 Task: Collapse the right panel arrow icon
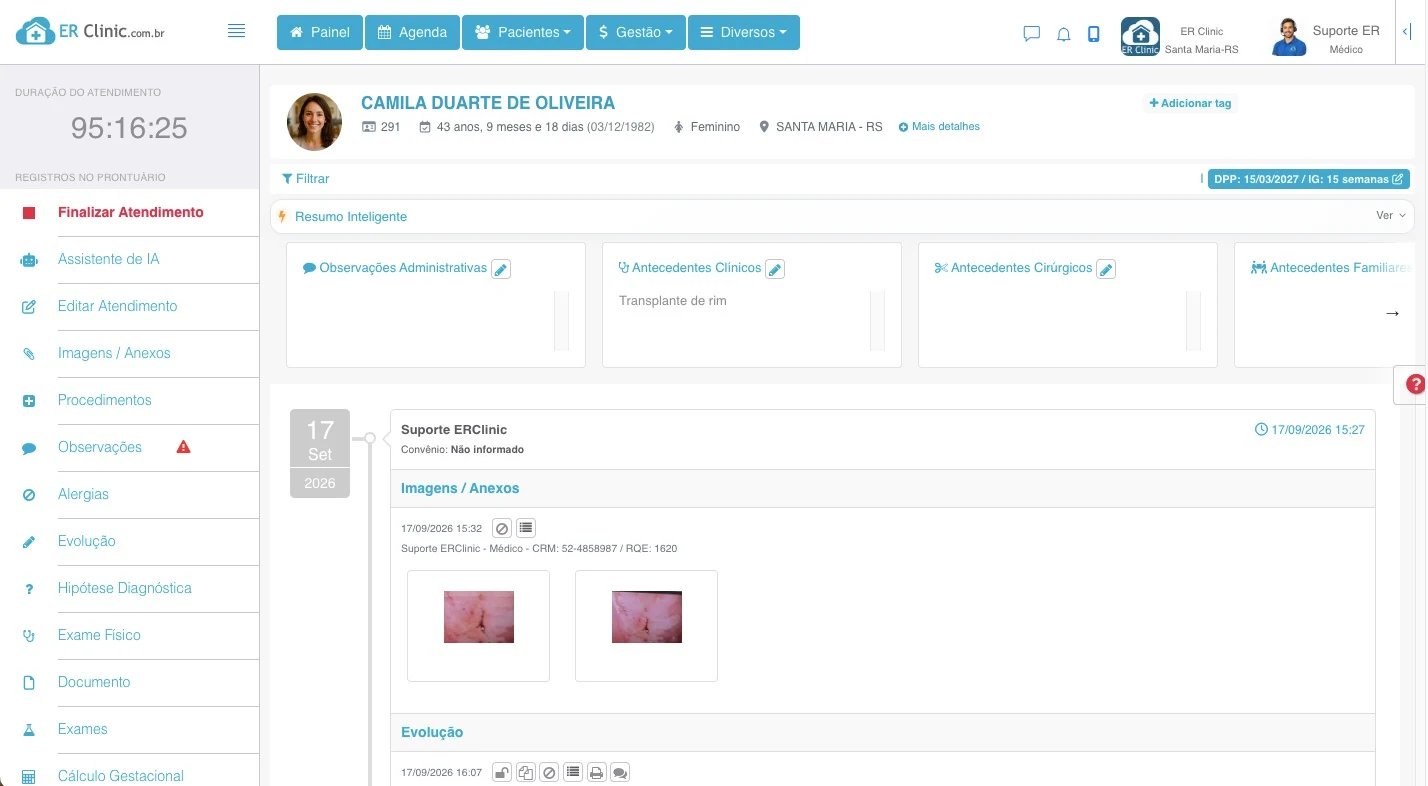point(1406,32)
